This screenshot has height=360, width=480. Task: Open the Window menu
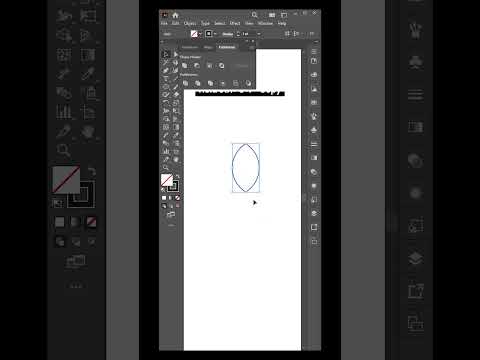pos(265,23)
